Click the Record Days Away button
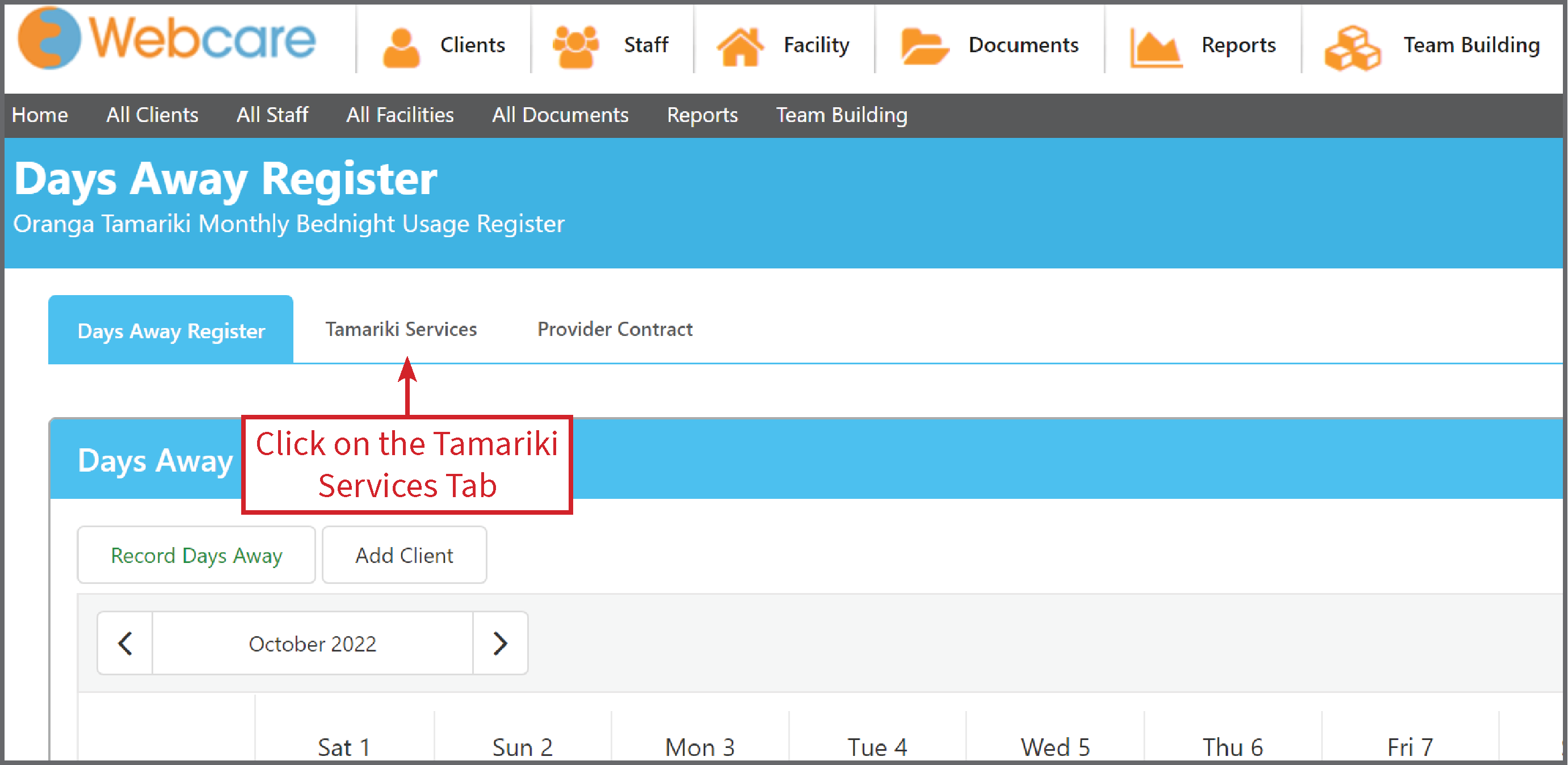 [x=196, y=555]
